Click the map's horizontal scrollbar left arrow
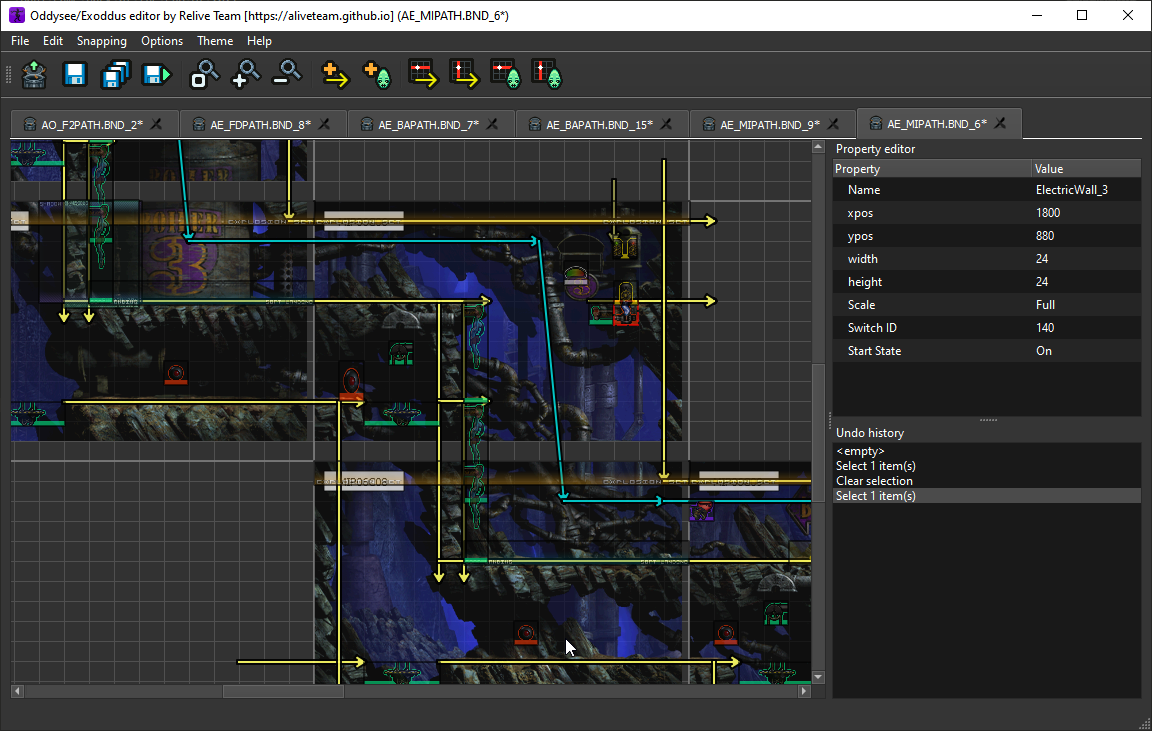Image resolution: width=1152 pixels, height=731 pixels. click(18, 691)
